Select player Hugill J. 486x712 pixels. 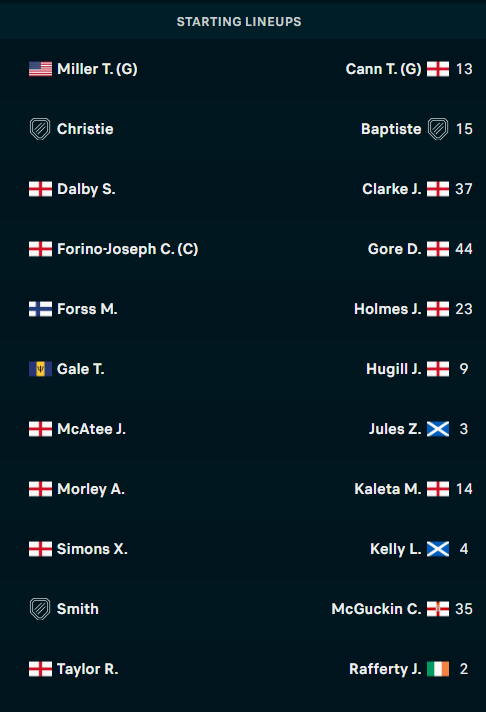(x=394, y=369)
